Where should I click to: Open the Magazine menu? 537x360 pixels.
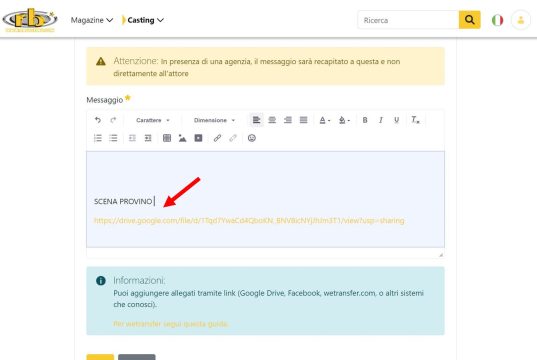tap(92, 20)
